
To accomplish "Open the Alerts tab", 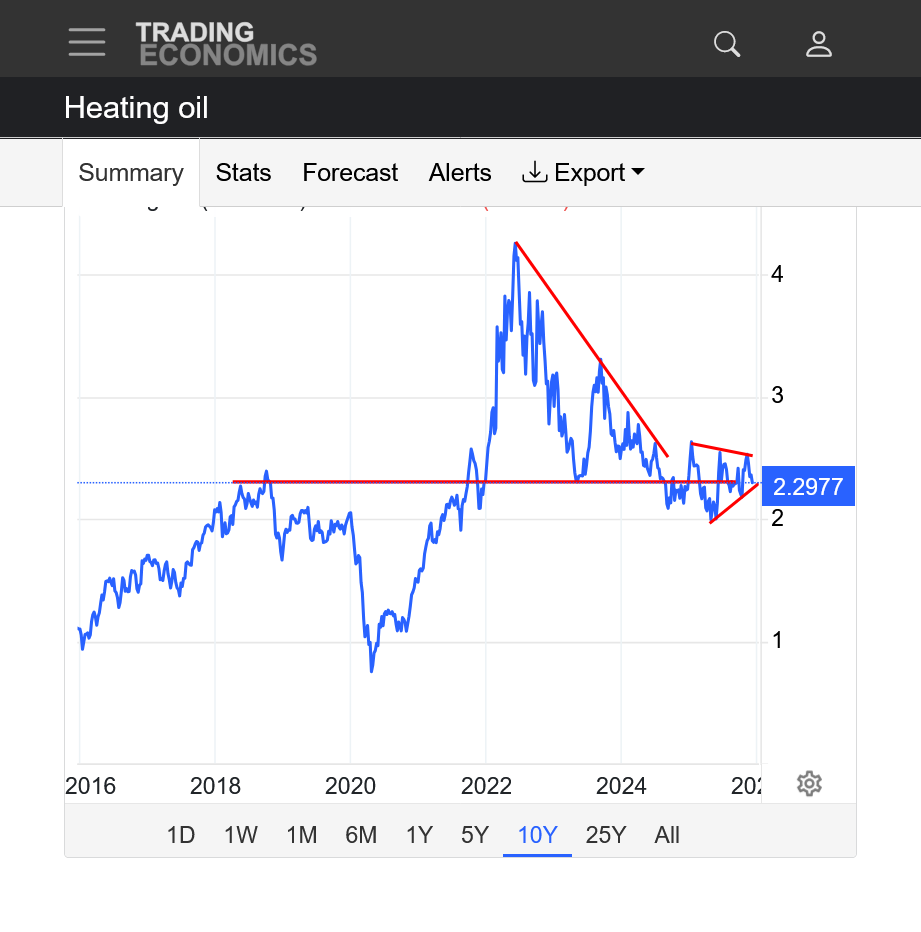I will (x=460, y=173).
